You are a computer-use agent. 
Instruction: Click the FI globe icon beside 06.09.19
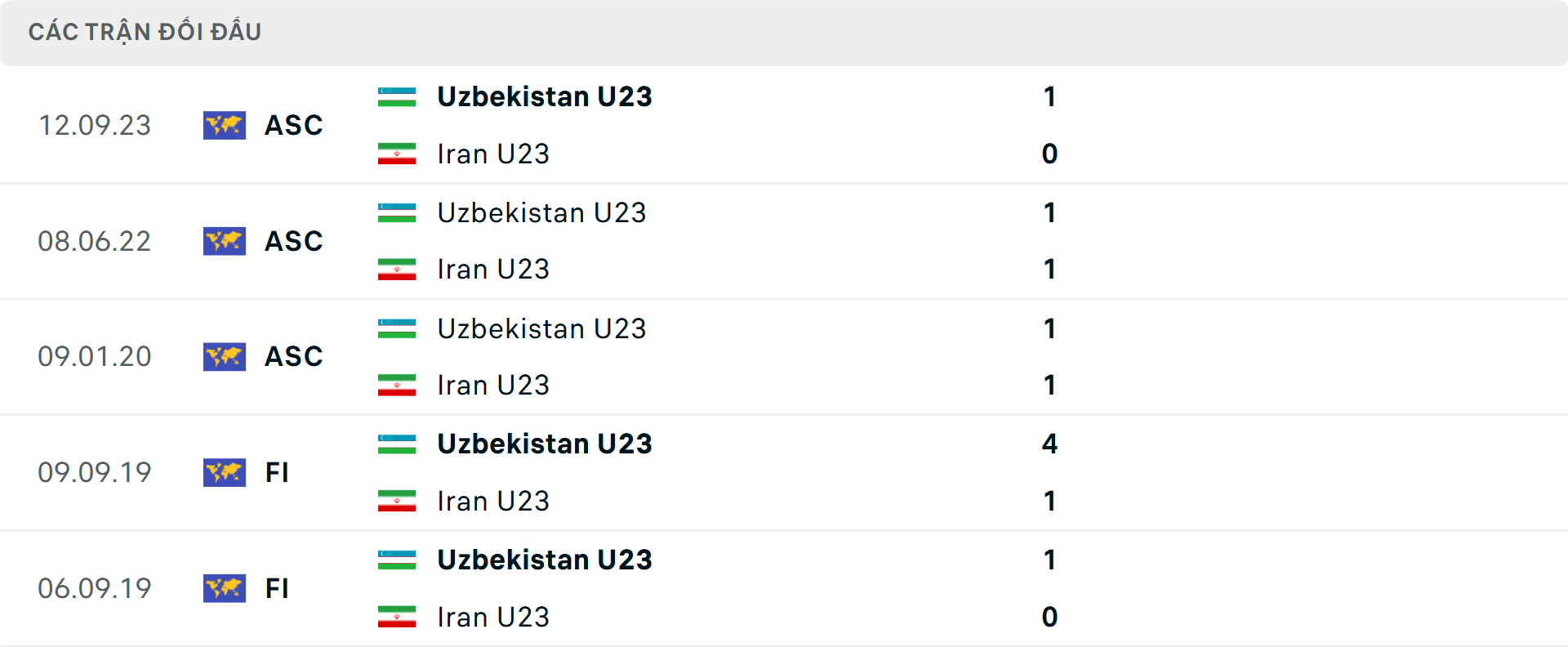[224, 588]
